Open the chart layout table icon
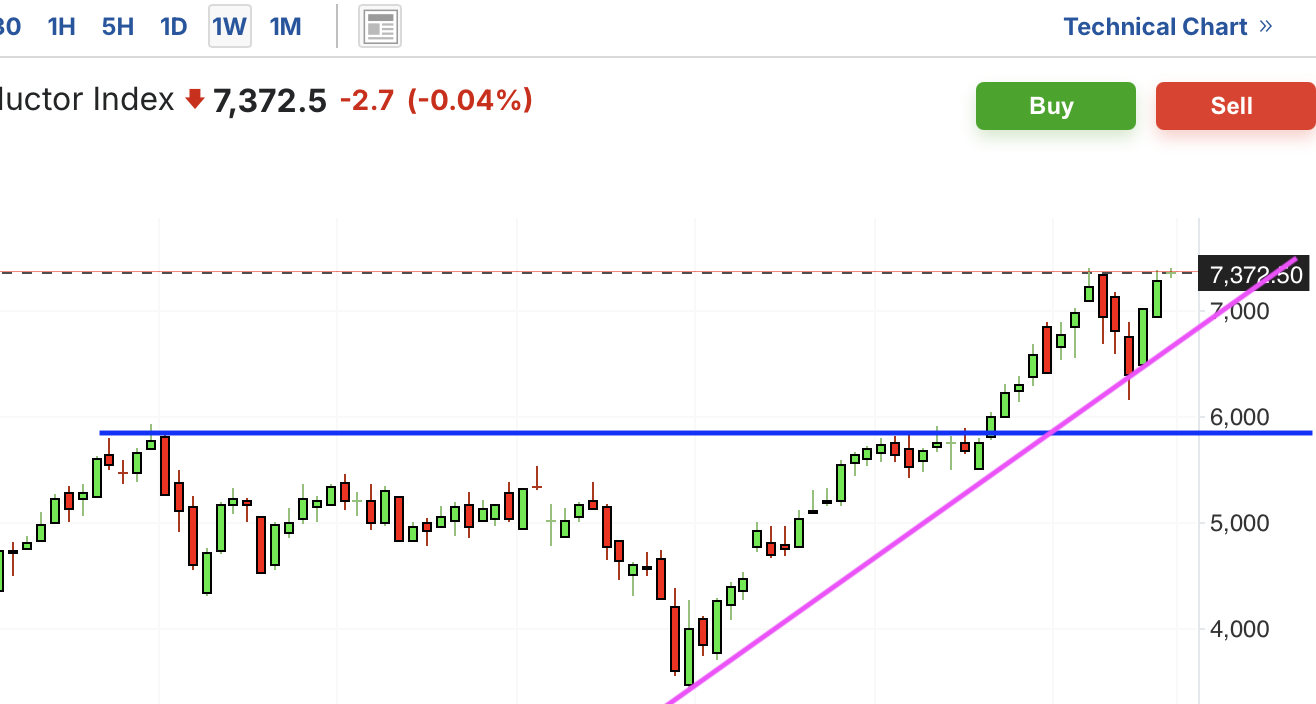Image resolution: width=1316 pixels, height=704 pixels. [380, 27]
